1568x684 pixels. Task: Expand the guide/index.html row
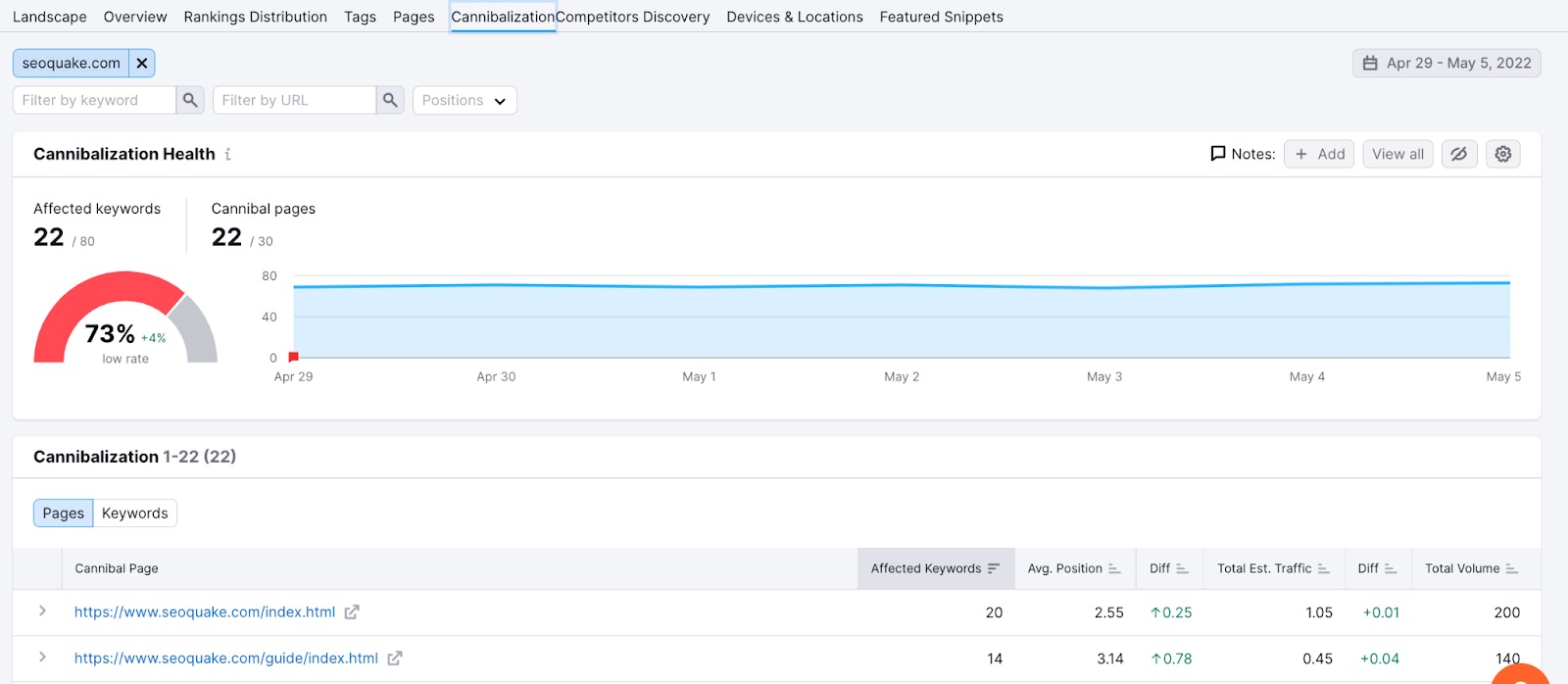point(42,658)
